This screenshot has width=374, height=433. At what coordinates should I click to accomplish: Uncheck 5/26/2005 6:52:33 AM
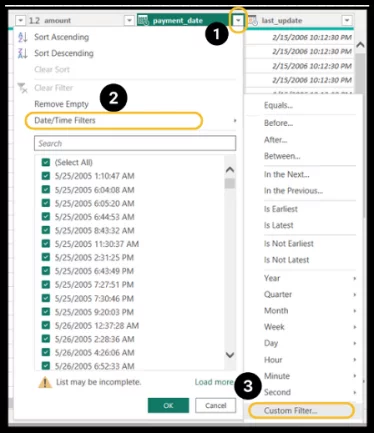[x=46, y=366]
